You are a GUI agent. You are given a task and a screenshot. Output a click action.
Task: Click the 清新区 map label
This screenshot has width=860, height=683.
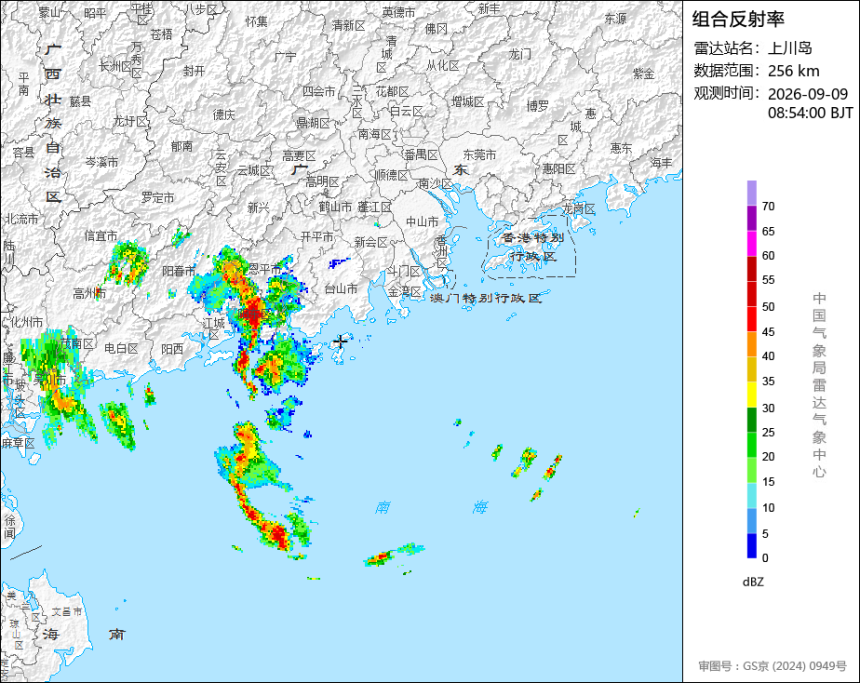(x=348, y=25)
